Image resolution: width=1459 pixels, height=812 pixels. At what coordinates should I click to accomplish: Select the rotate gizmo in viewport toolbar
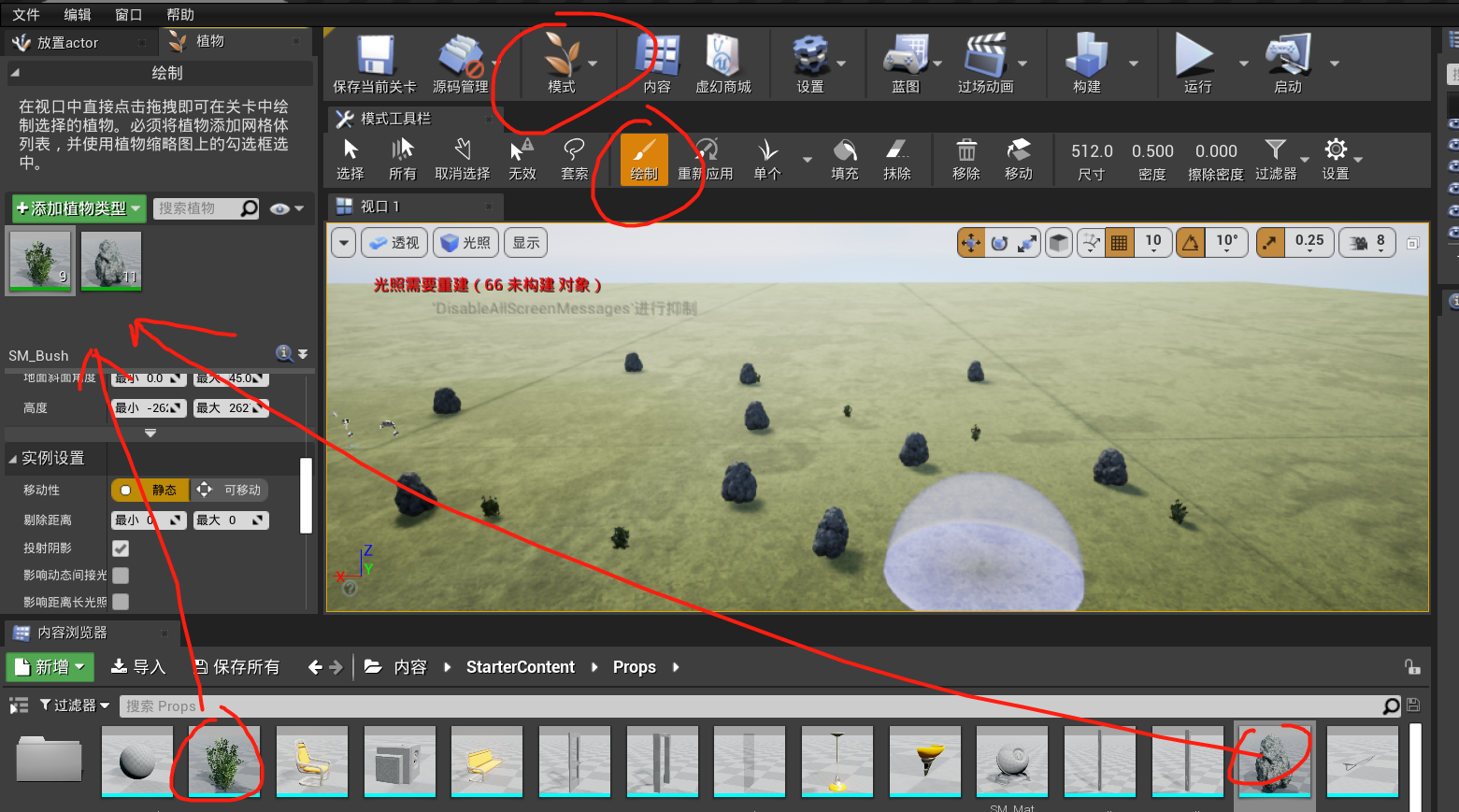(x=999, y=243)
